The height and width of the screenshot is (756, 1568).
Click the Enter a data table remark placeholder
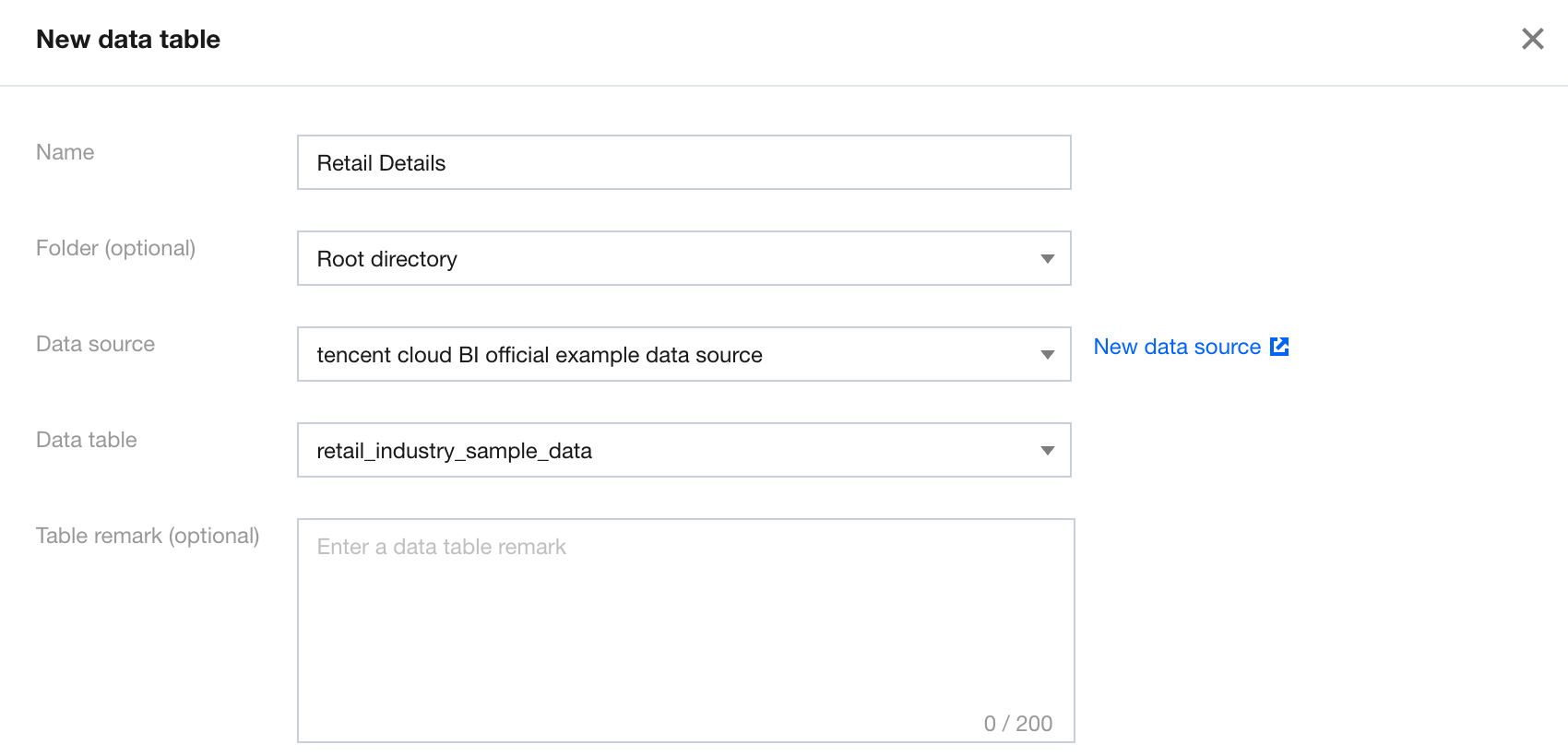pyautogui.click(x=441, y=547)
